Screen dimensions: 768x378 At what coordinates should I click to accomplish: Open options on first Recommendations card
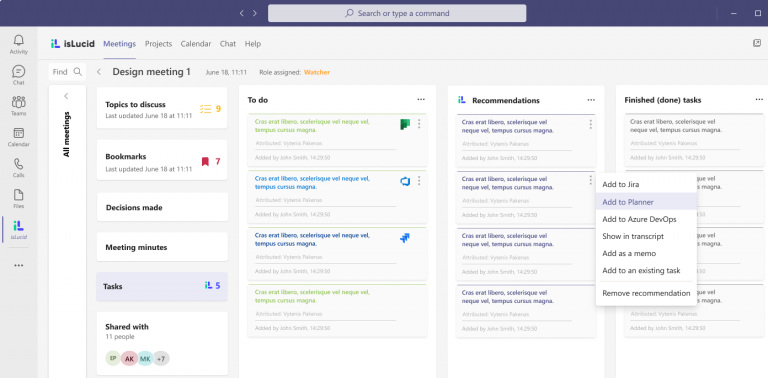tap(590, 124)
